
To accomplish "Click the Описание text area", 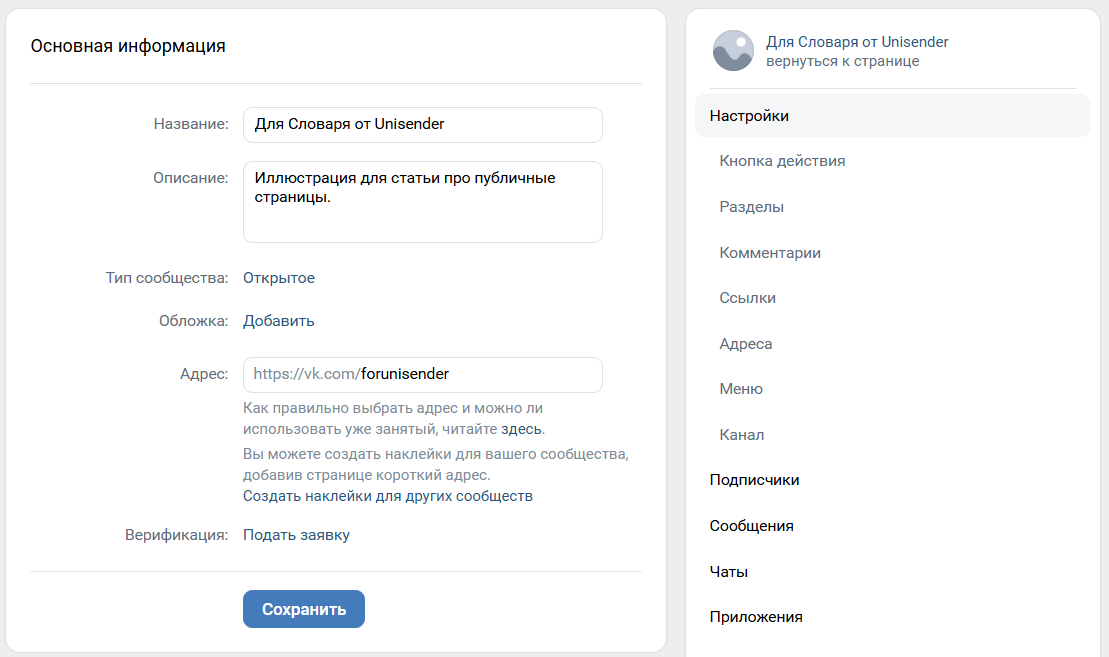I will (422, 201).
